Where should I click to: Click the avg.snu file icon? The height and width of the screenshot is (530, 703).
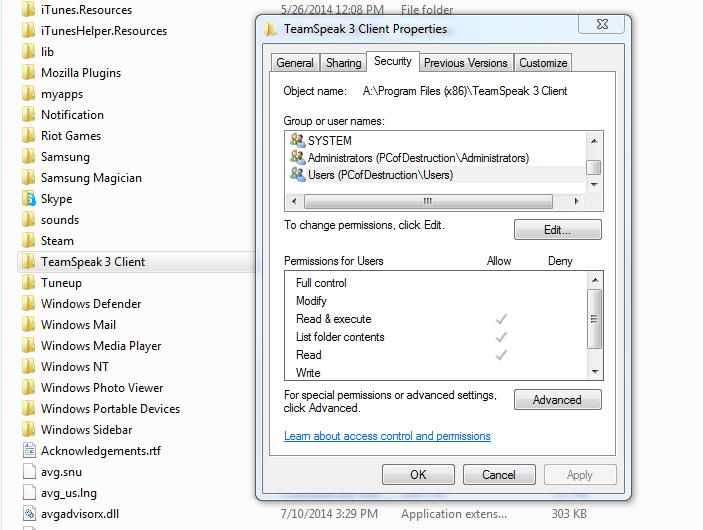(29, 472)
